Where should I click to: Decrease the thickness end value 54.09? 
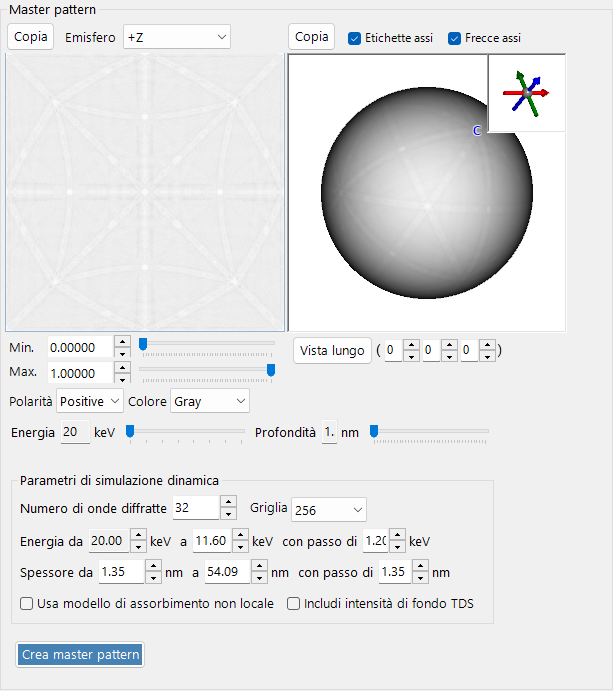(x=260, y=578)
